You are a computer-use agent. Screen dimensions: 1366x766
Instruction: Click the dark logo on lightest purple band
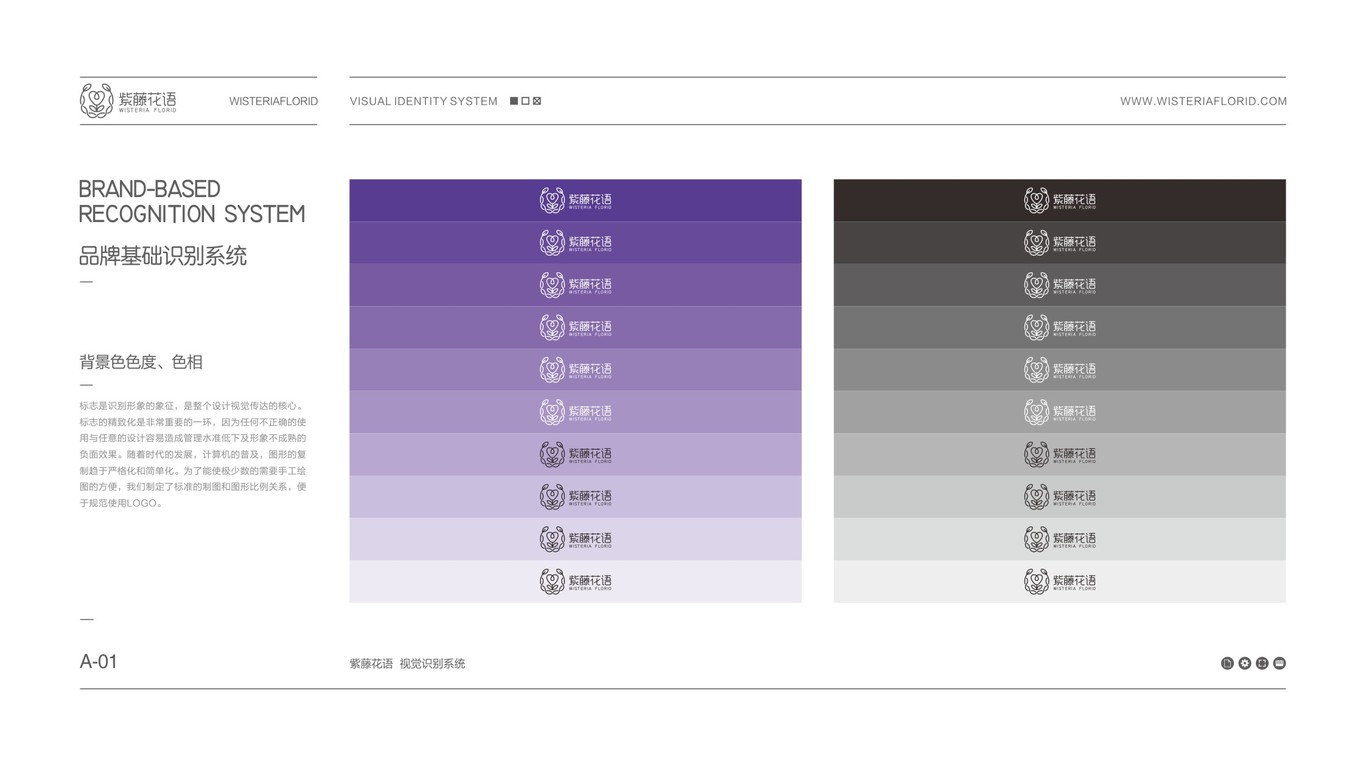[x=575, y=581]
